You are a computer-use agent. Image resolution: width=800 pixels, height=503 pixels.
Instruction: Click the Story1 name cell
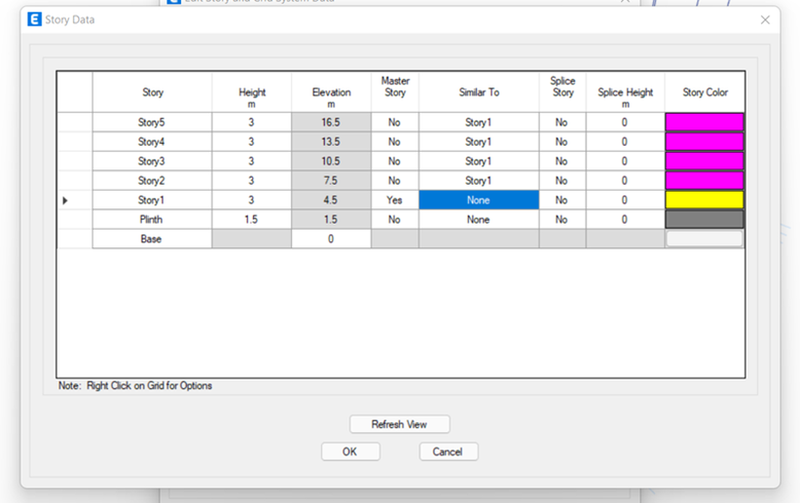pyautogui.click(x=152, y=200)
